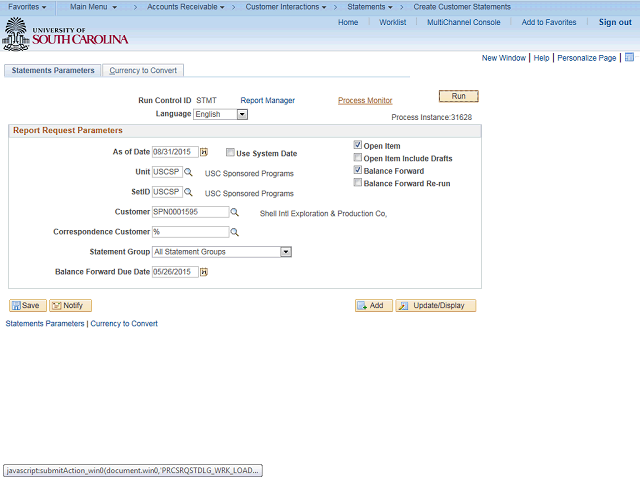Expand Statements breadcrumb menu

click(x=370, y=7)
